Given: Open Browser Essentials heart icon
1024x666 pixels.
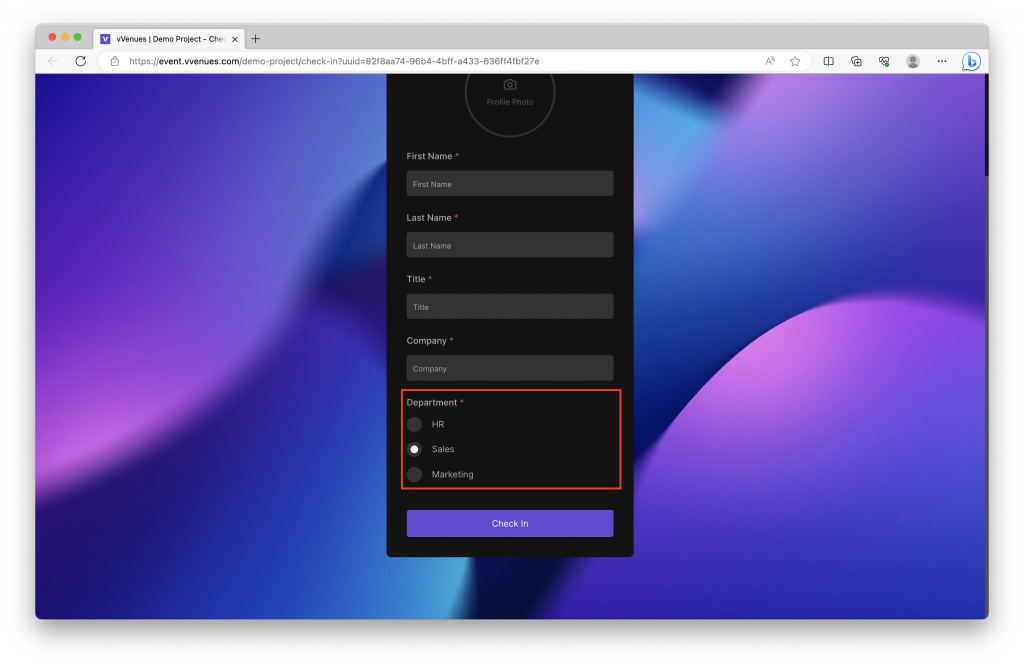Looking at the screenshot, I should 884,61.
